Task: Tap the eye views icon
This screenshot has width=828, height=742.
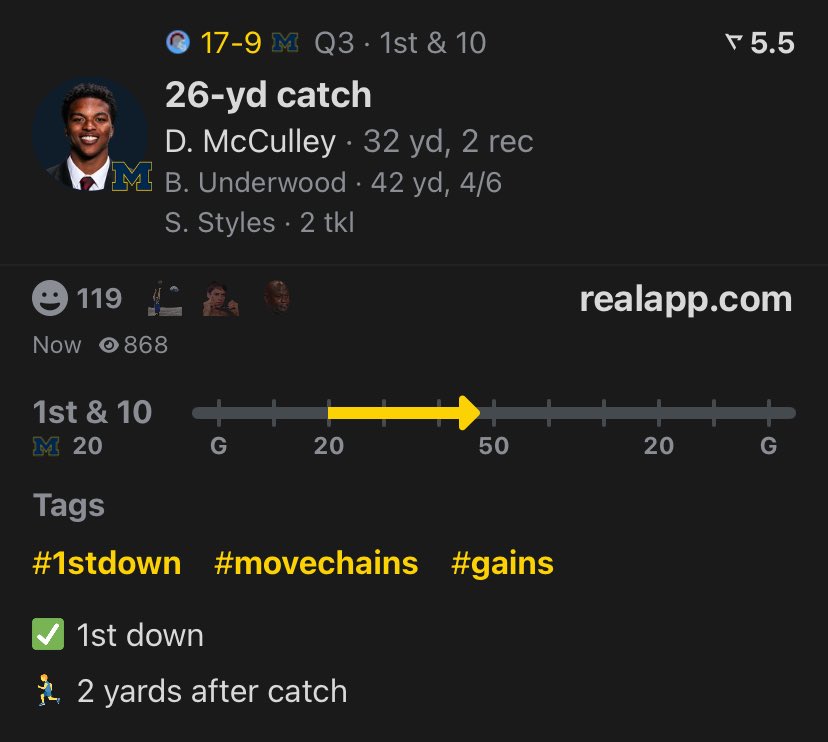Action: coord(110,345)
